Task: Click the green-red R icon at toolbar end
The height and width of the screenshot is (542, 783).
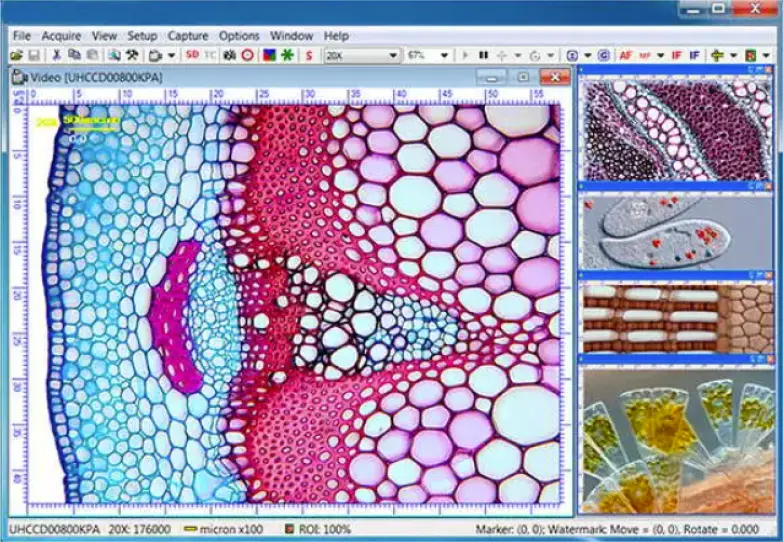Action: tap(751, 55)
